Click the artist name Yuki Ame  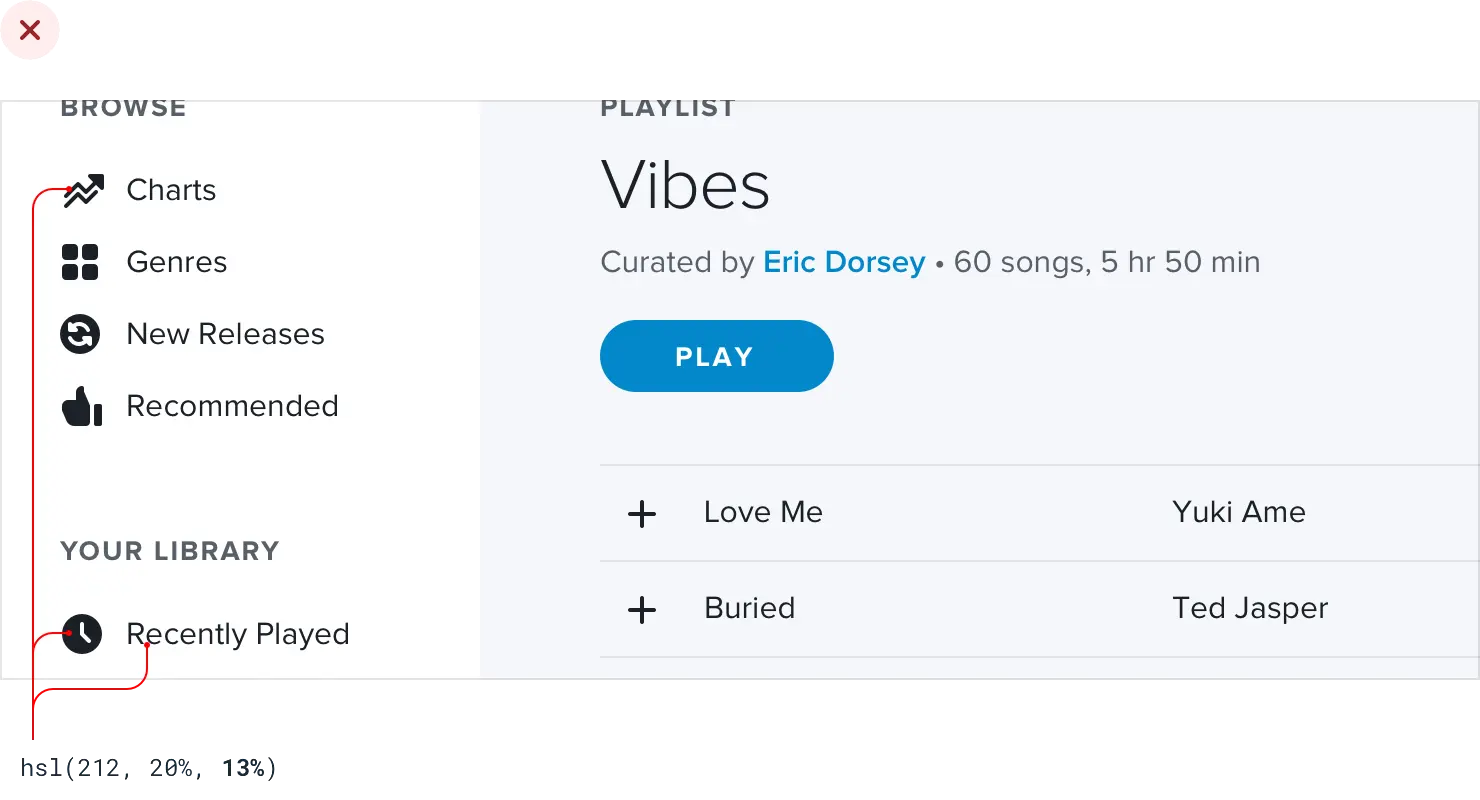click(x=1239, y=512)
